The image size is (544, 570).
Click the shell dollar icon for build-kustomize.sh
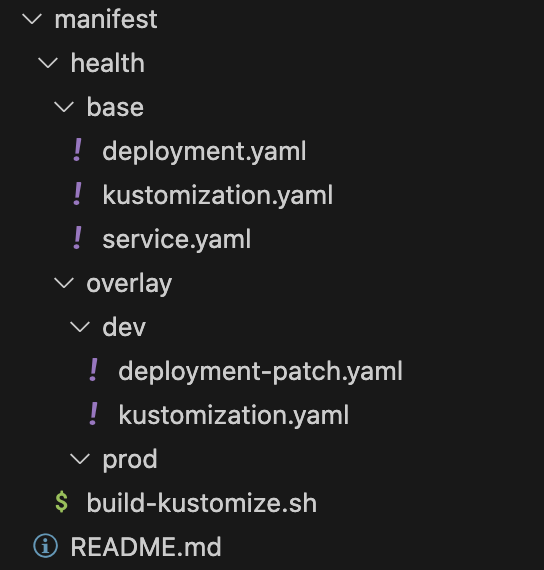point(61,502)
